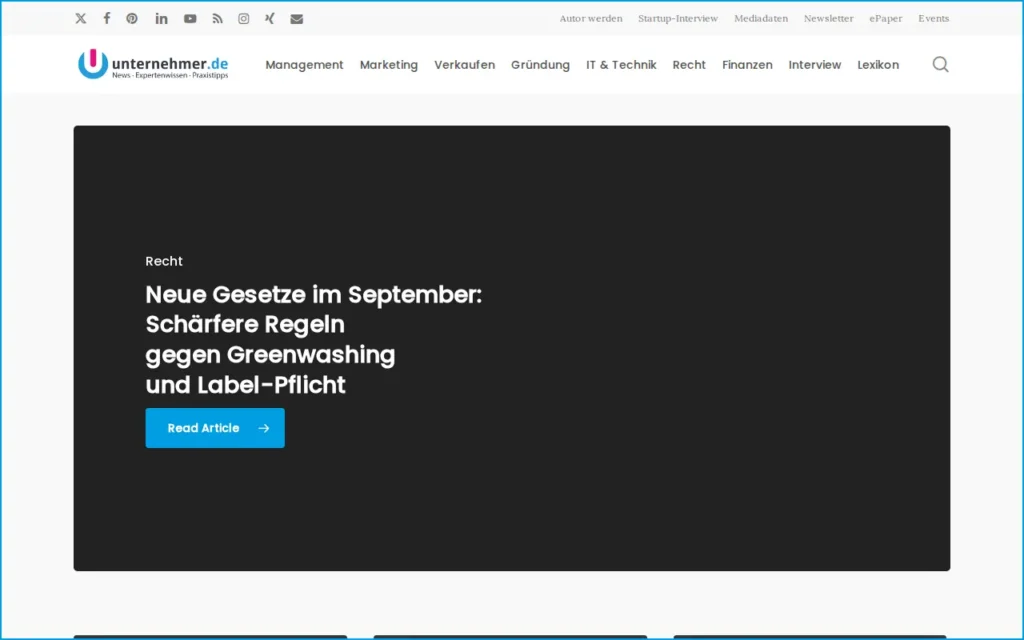Open the Recht menu item
The image size is (1024, 640).
click(x=689, y=65)
